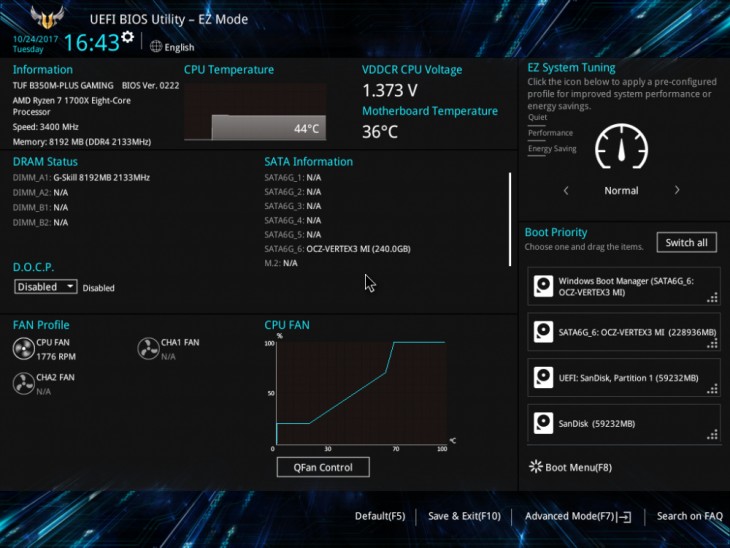Click the SATA Information scrollbar
Viewport: 730px width, 548px height.
(510, 219)
